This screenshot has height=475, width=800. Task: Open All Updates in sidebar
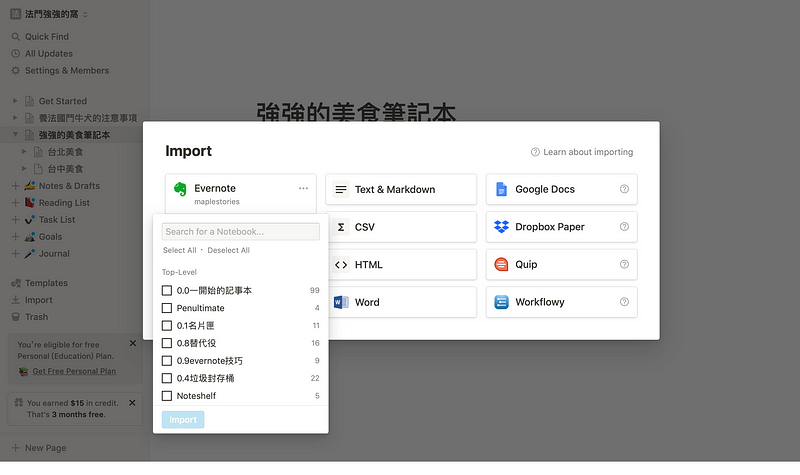[x=49, y=54]
